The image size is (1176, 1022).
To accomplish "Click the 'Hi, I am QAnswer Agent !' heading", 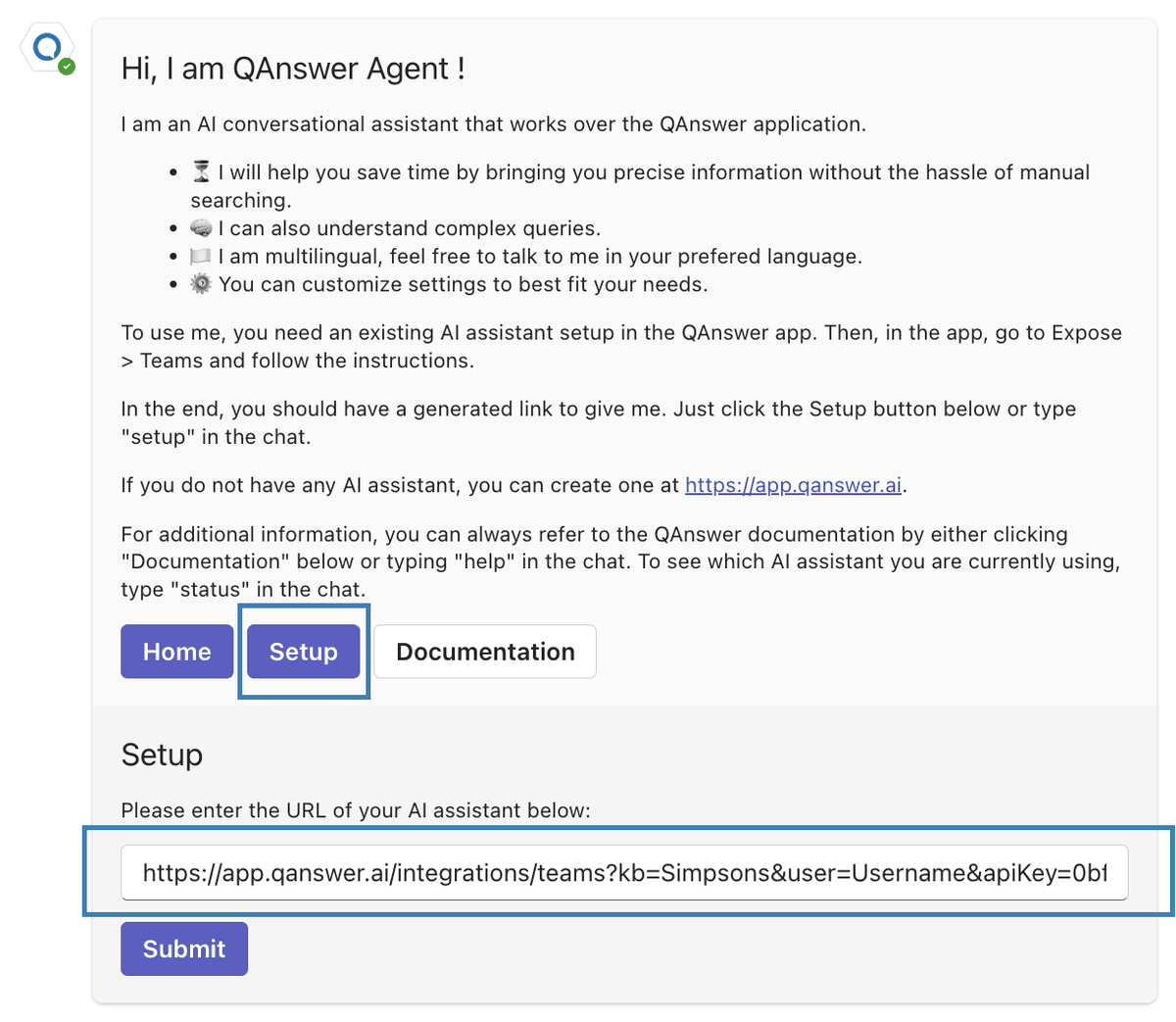I will click(293, 69).
